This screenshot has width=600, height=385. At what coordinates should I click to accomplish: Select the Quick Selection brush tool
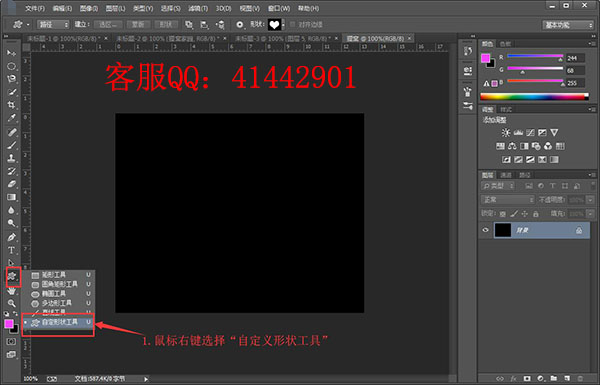pyautogui.click(x=11, y=92)
